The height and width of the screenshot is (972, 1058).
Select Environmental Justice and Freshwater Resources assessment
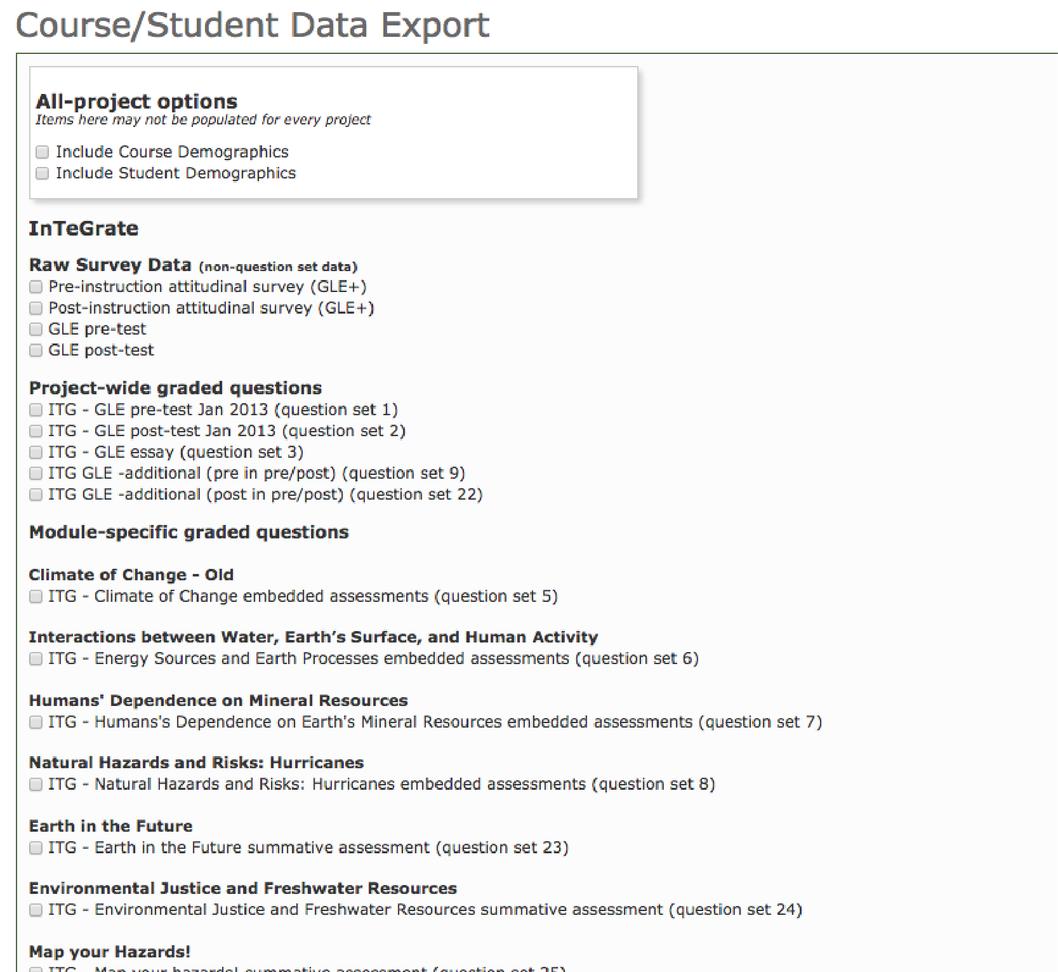tap(34, 909)
